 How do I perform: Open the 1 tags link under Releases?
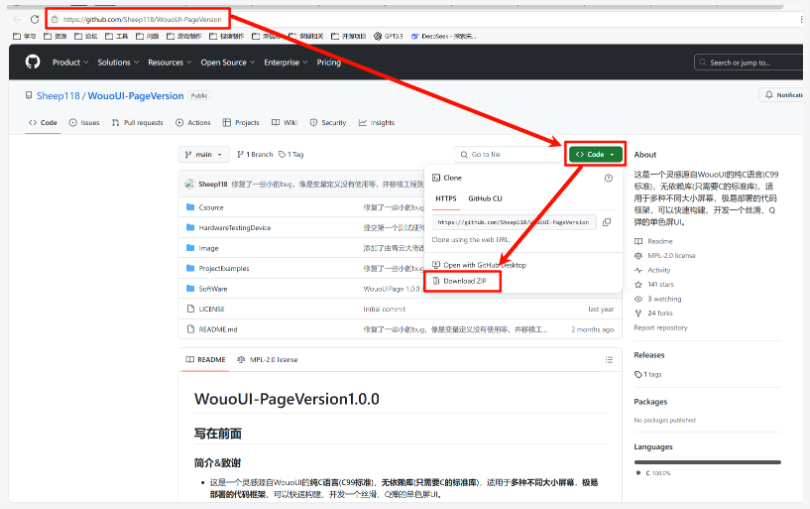tap(648, 374)
